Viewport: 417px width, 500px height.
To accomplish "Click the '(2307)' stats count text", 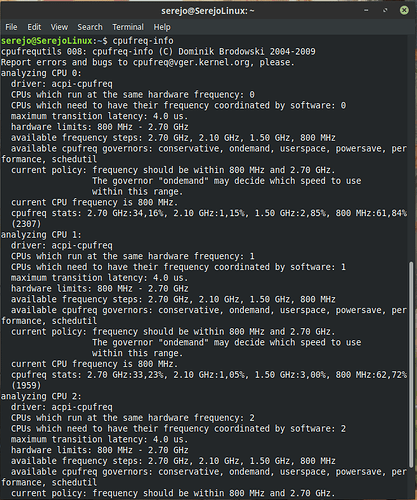I will (26, 224).
